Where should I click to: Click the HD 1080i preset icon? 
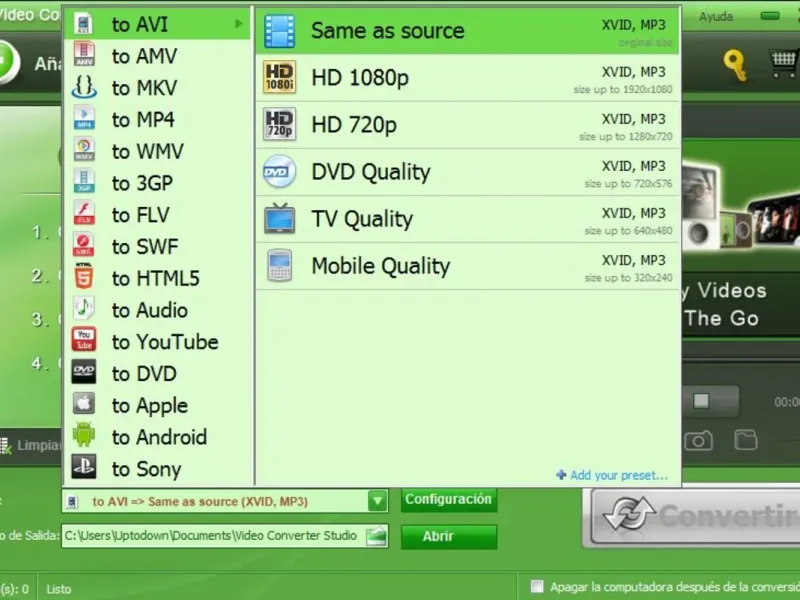(280, 78)
